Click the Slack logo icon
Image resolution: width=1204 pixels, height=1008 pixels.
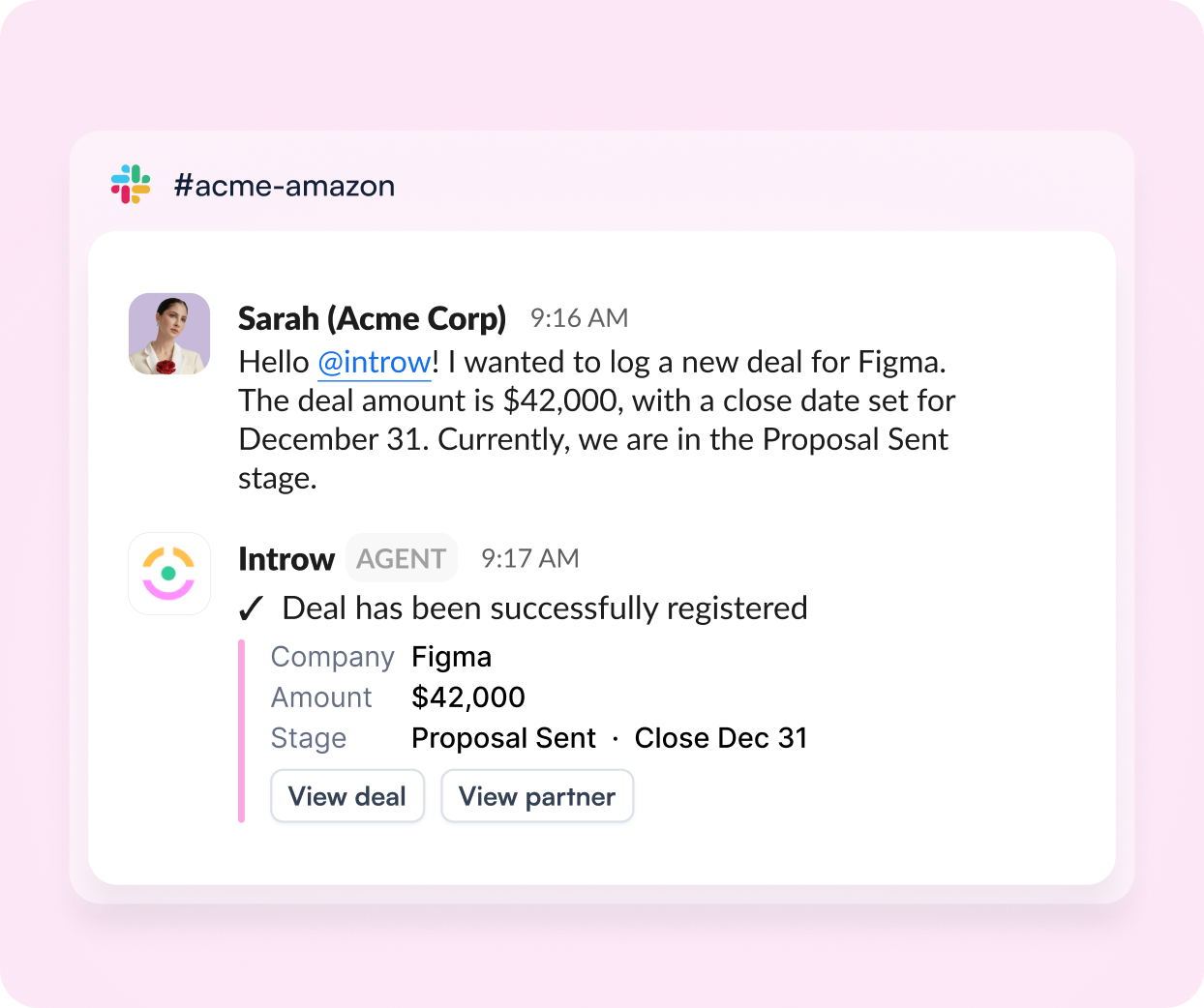[x=131, y=184]
